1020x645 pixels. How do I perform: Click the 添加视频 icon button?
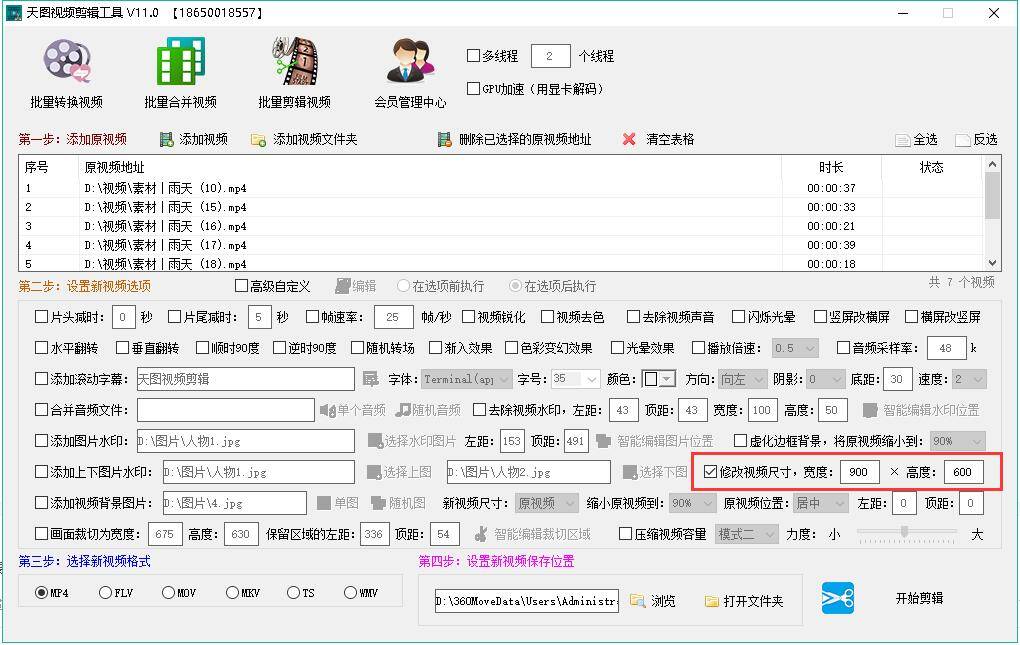point(167,139)
